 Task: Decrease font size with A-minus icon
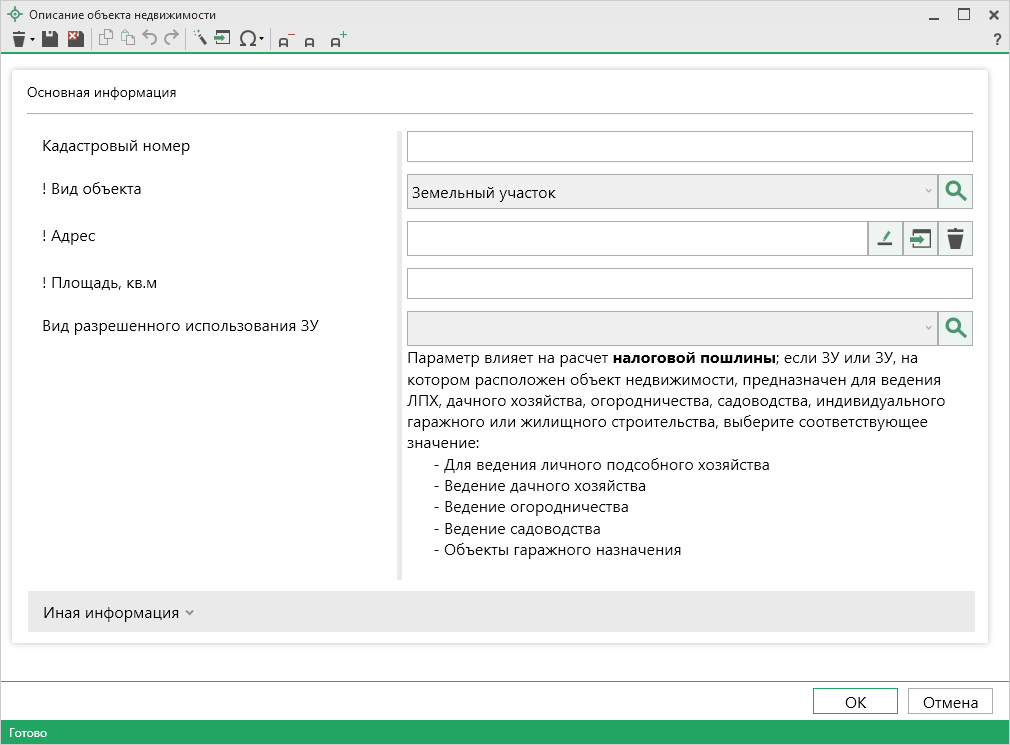coord(285,40)
